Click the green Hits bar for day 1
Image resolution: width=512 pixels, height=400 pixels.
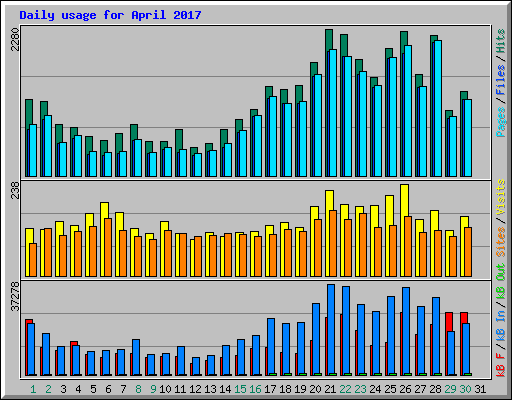tap(29, 113)
